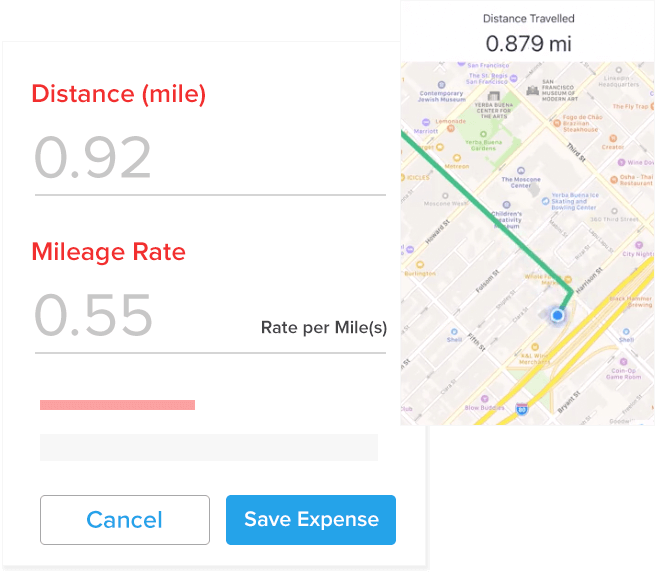The image size is (655, 573).
Task: Click the red progress bar
Action: coord(117,405)
